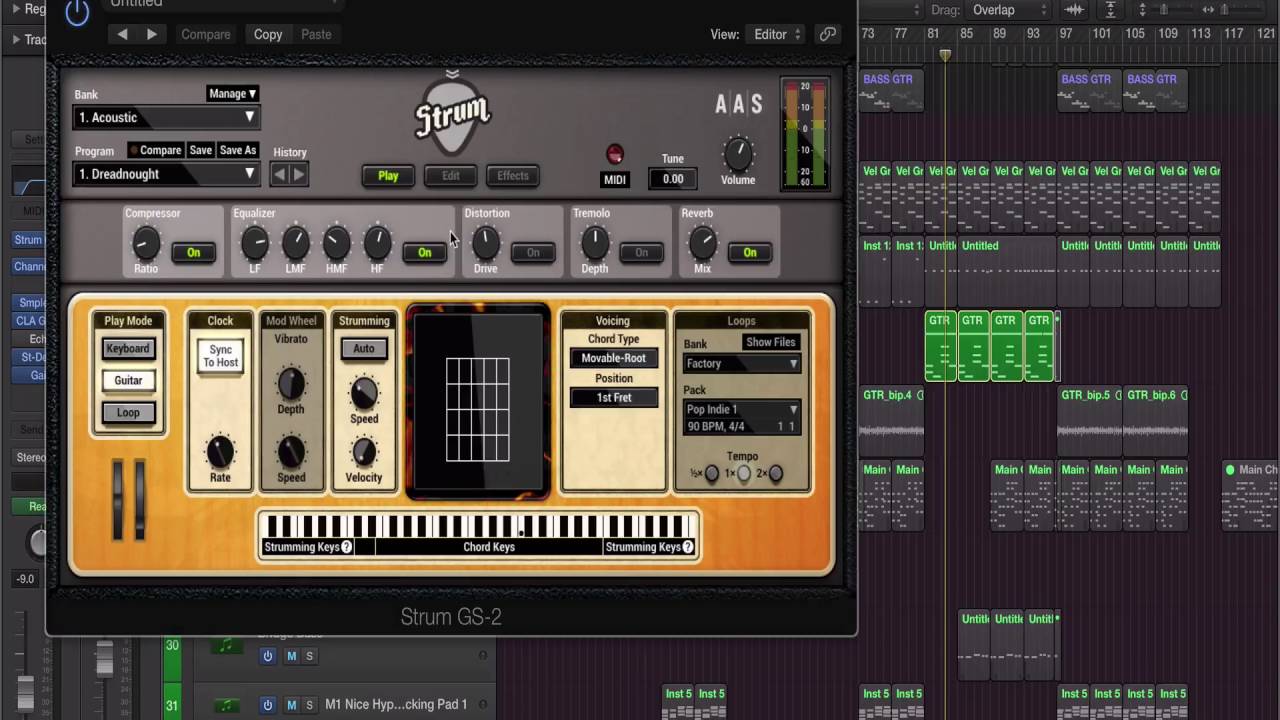Switch to the Edit tab

pos(451,176)
